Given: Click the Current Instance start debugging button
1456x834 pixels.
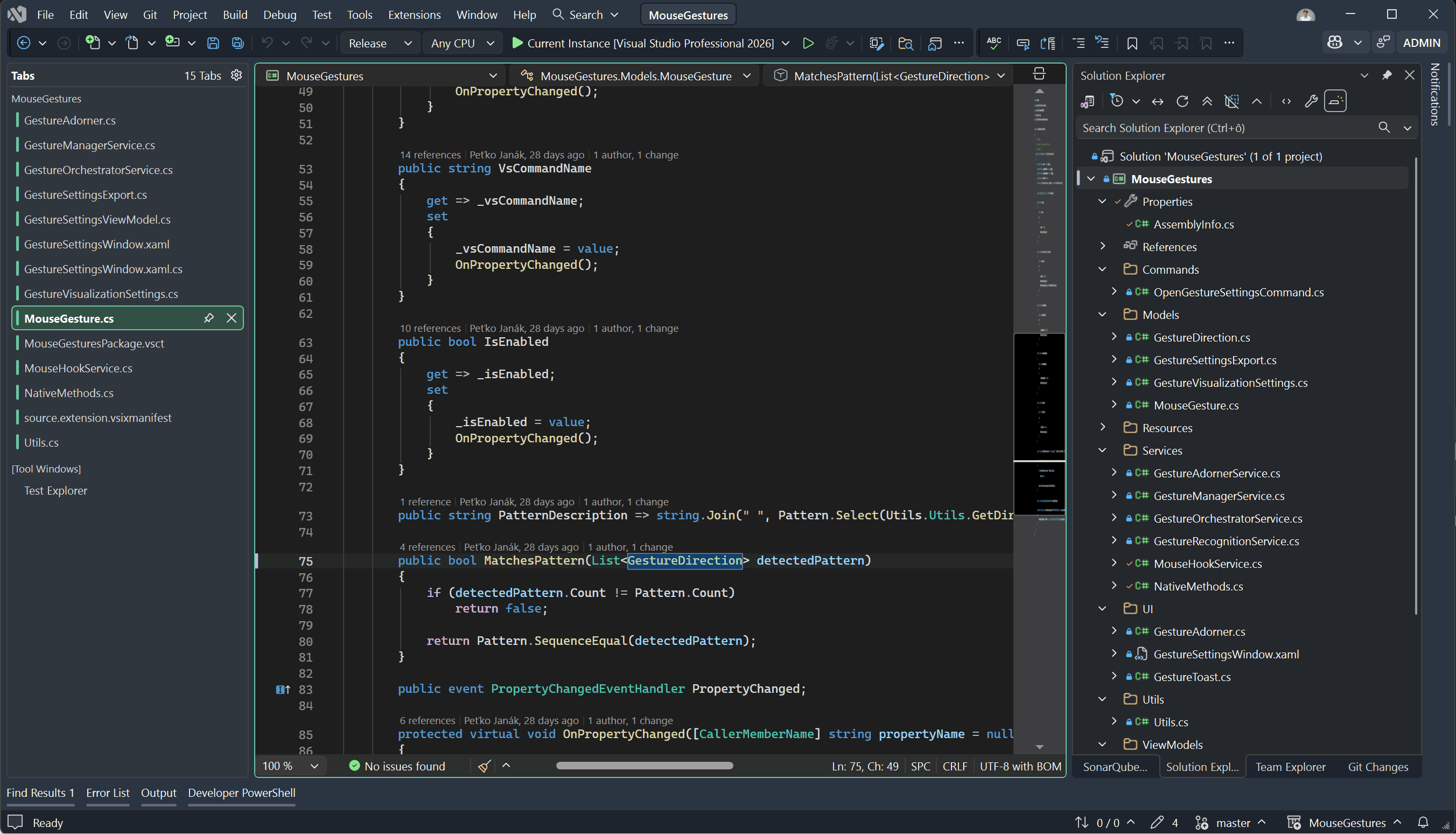Looking at the screenshot, I should click(643, 43).
